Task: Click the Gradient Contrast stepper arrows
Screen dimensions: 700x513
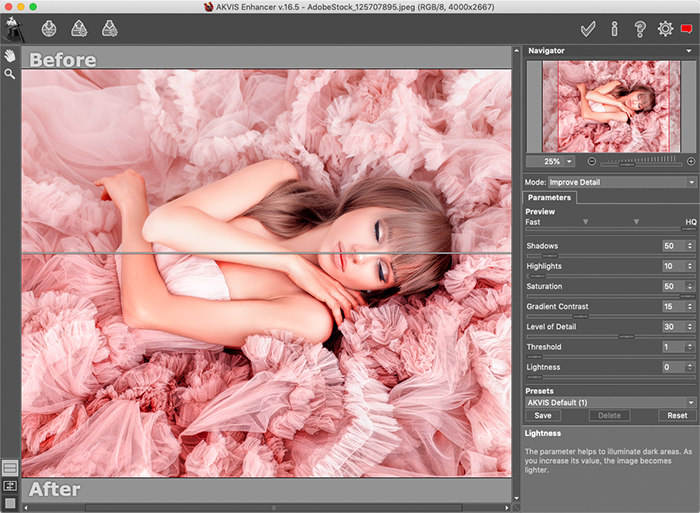Action: 690,306
